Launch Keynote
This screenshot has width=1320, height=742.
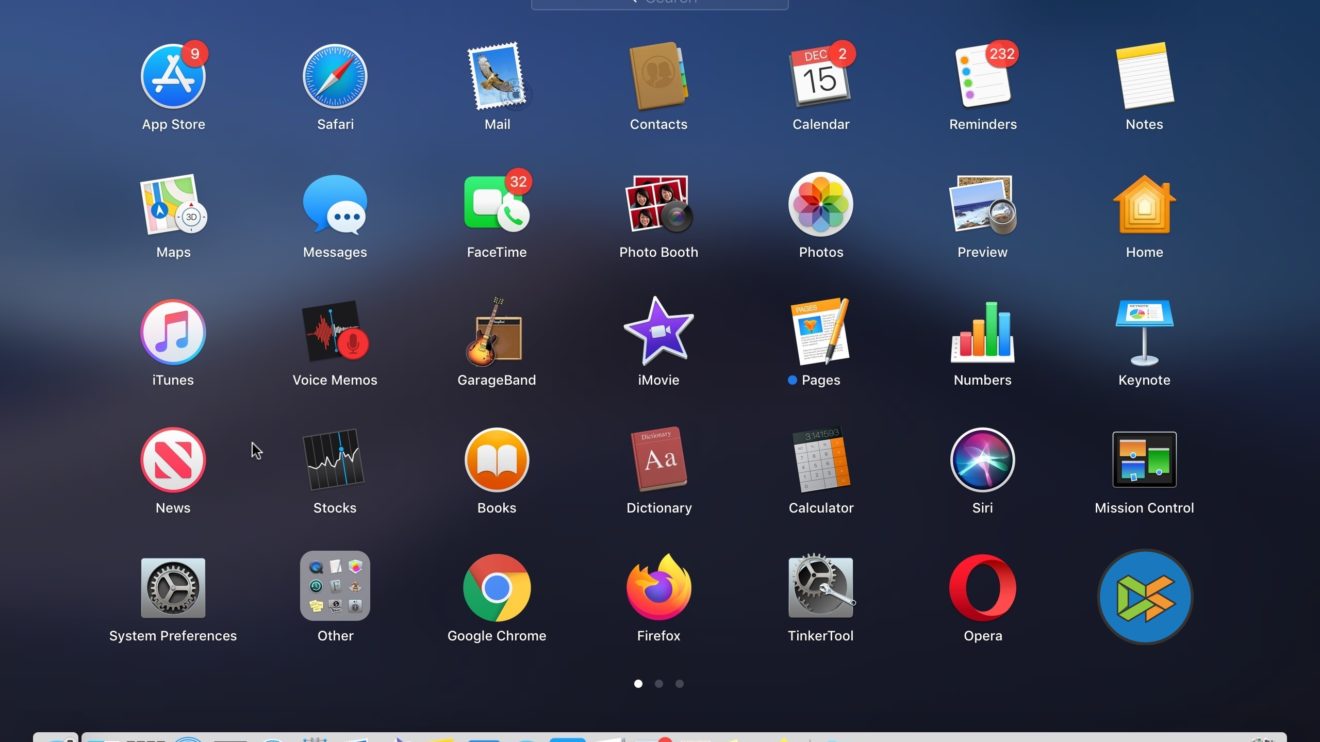1144,332
